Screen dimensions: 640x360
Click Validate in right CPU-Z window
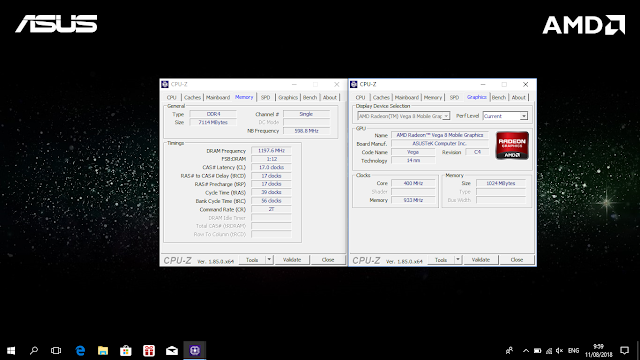[481, 260]
